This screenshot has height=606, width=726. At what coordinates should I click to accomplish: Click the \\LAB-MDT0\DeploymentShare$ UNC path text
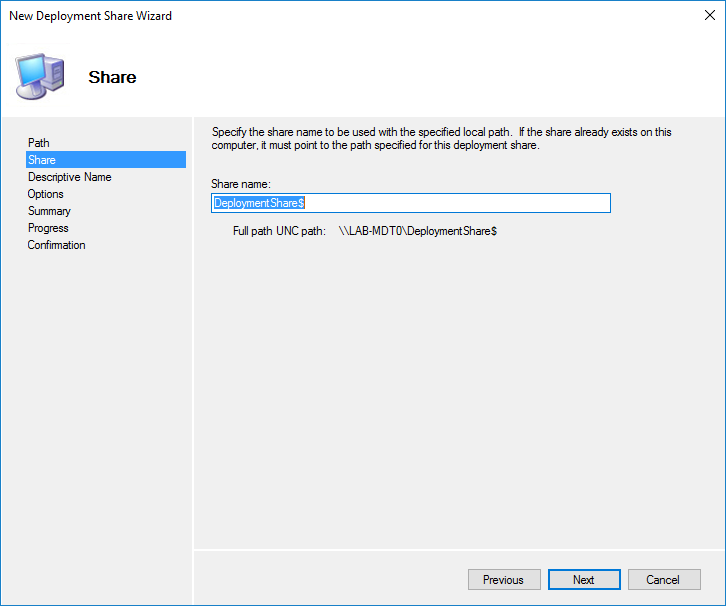[x=418, y=231]
